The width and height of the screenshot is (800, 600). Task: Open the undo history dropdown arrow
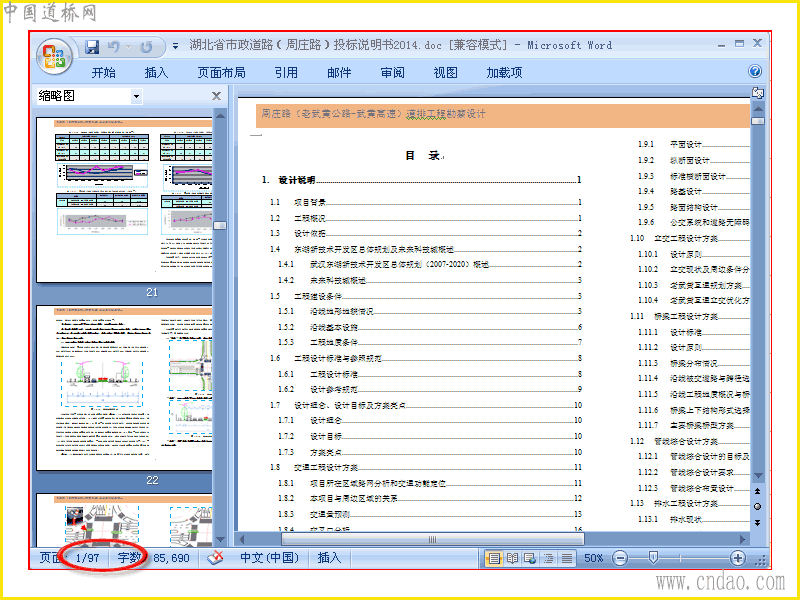[128, 47]
